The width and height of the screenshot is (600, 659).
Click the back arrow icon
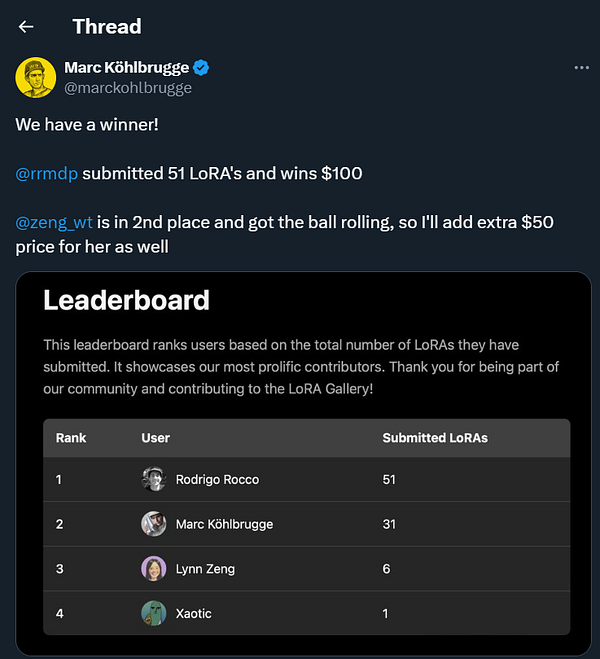(26, 27)
